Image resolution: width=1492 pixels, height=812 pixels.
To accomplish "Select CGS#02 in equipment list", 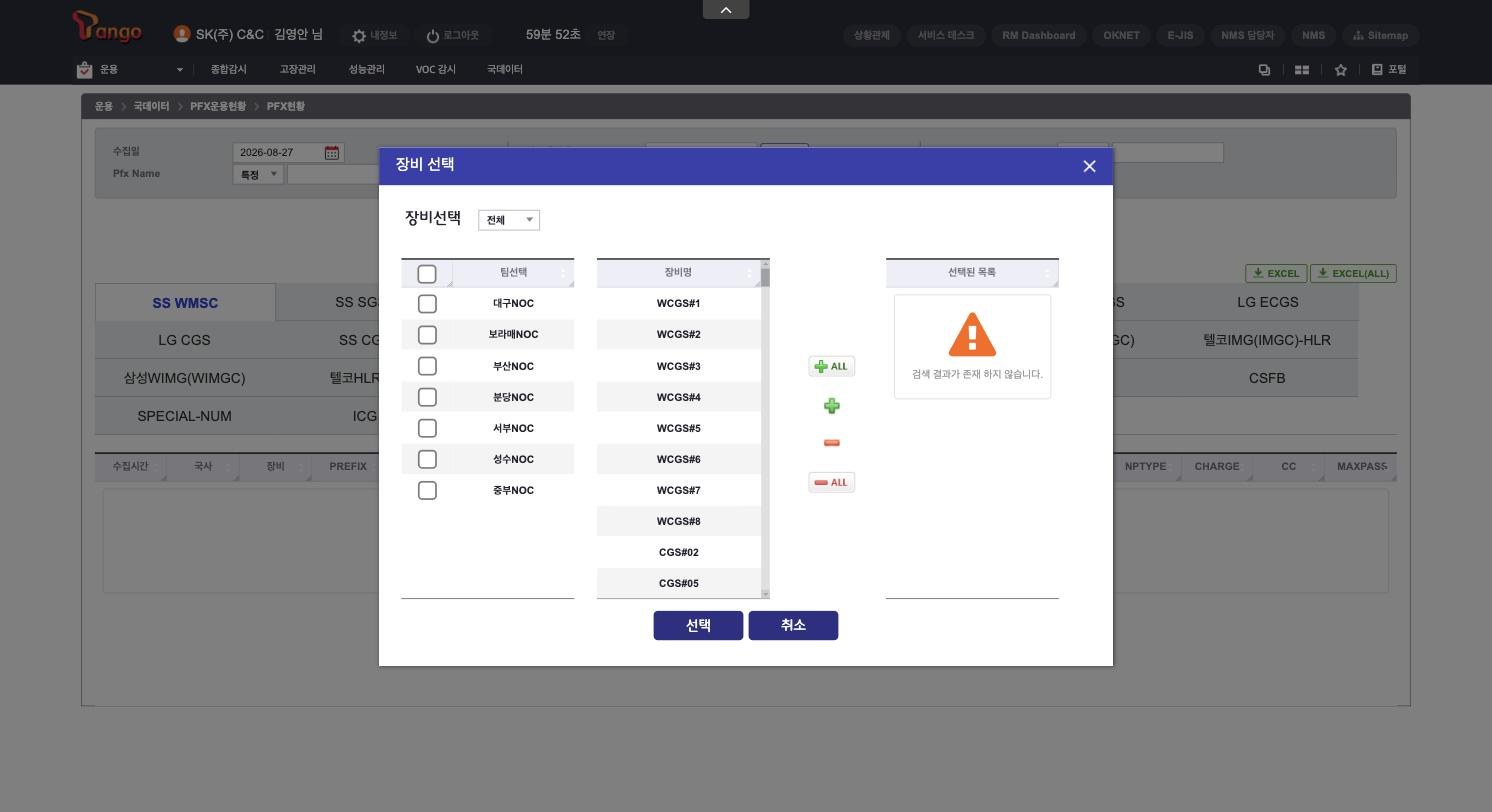I will point(679,552).
